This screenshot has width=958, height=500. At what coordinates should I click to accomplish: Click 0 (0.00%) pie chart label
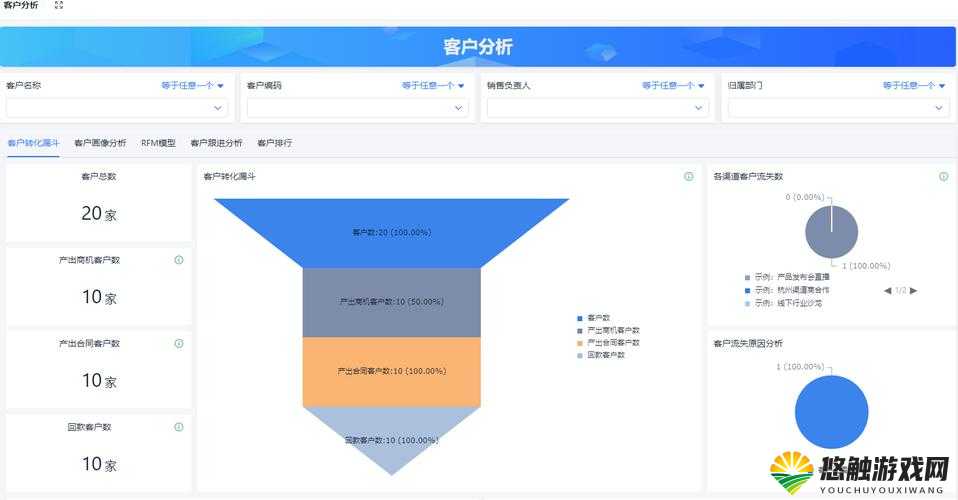[x=805, y=197]
